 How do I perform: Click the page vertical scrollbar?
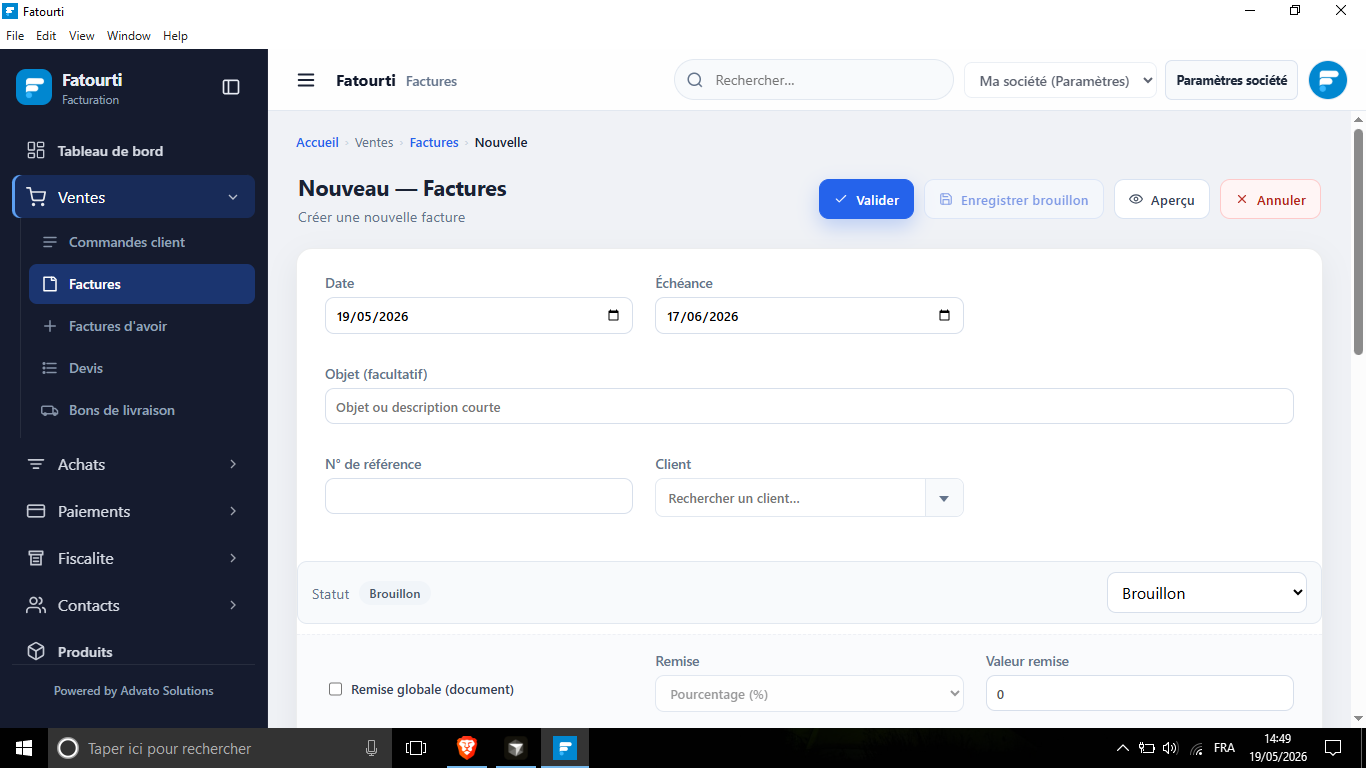click(x=1358, y=241)
